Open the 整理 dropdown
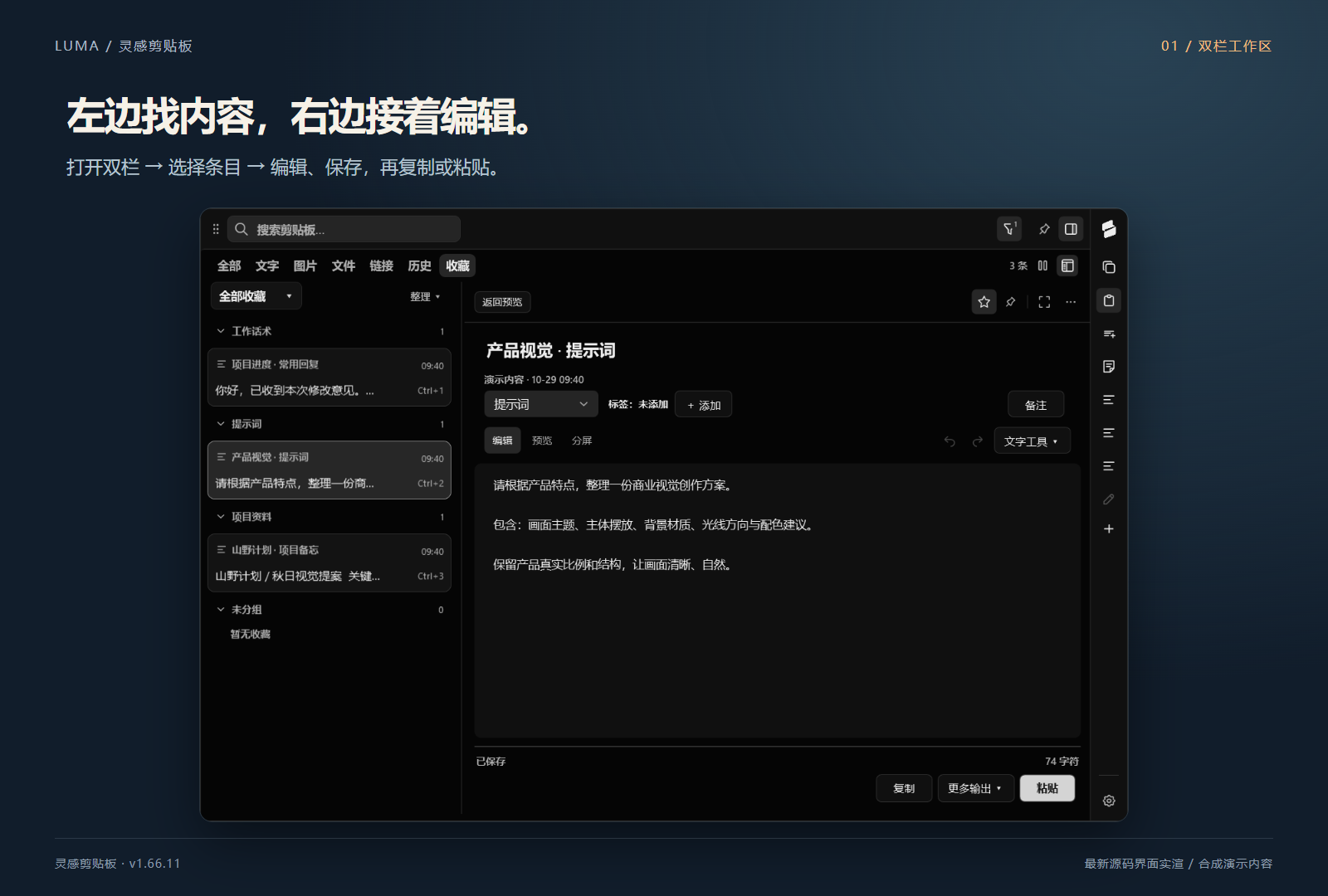This screenshot has width=1328, height=896. point(425,296)
